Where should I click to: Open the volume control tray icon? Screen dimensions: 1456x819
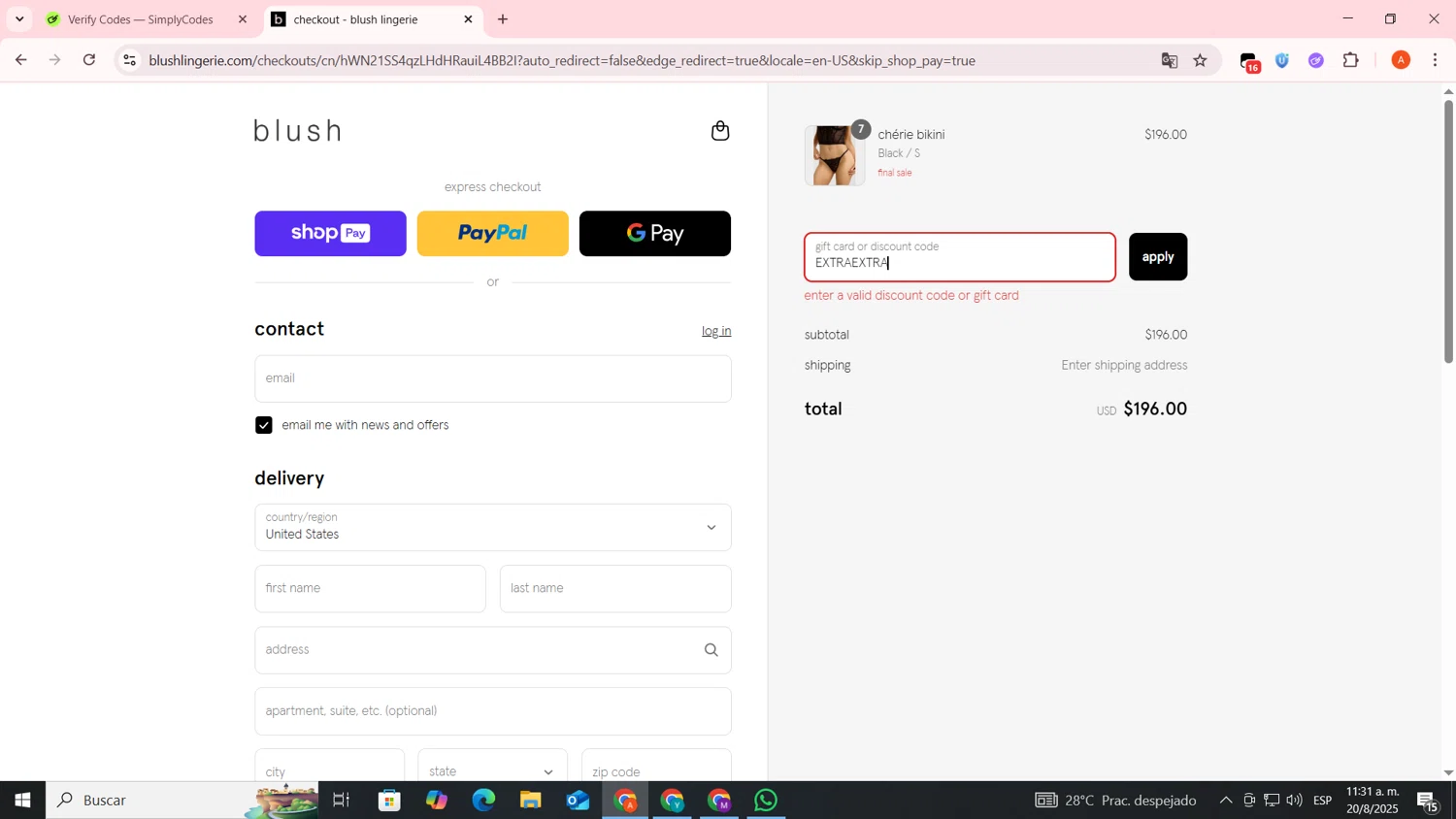[x=1294, y=801]
